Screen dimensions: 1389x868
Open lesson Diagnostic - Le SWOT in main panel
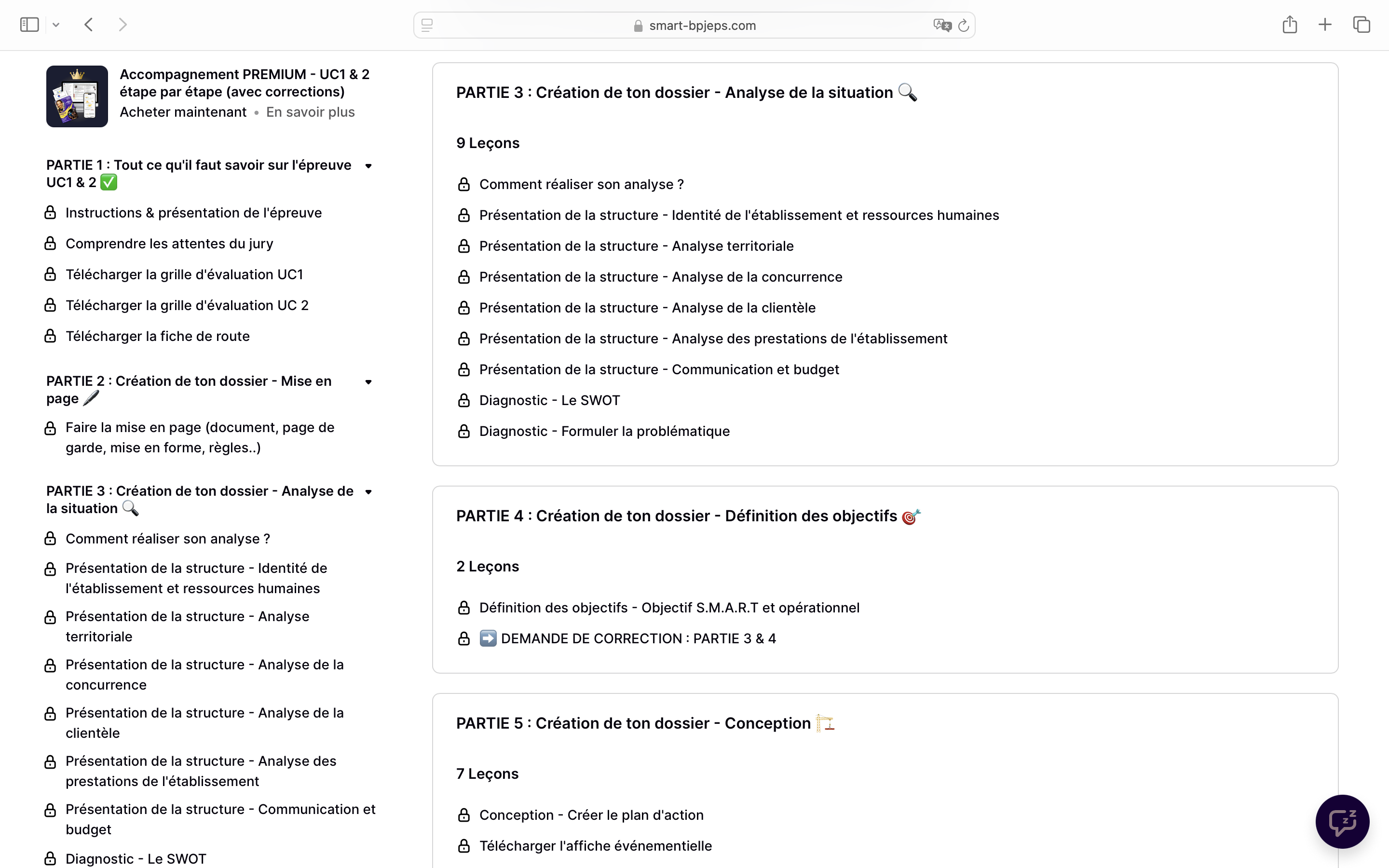pos(549,400)
